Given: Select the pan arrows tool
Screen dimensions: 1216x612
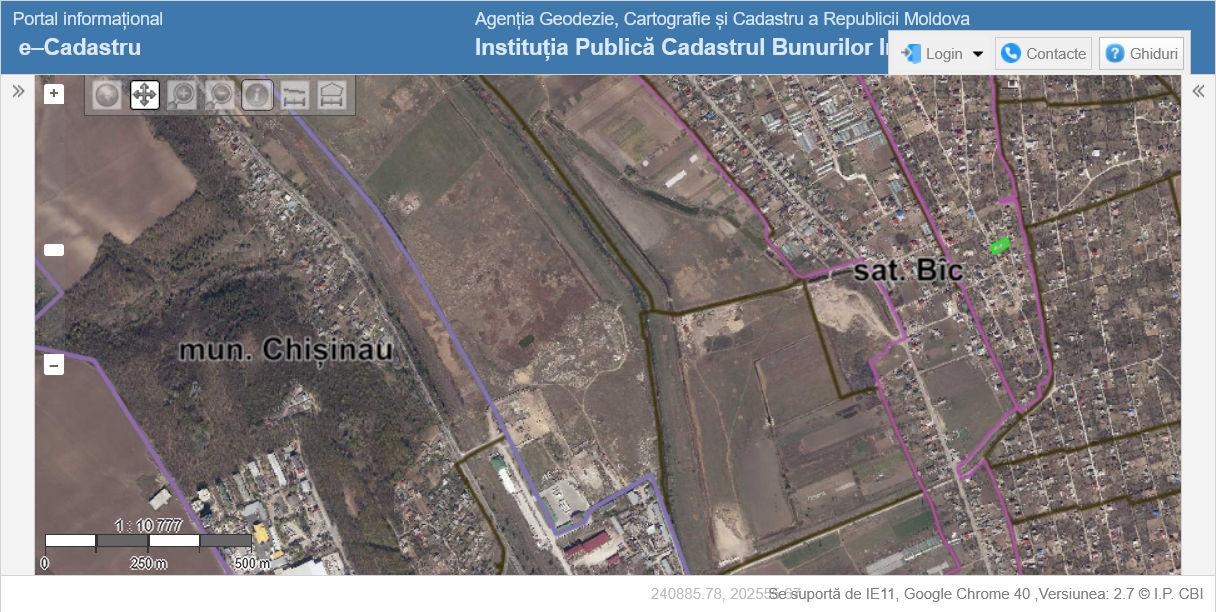Looking at the screenshot, I should pyautogui.click(x=145, y=95).
